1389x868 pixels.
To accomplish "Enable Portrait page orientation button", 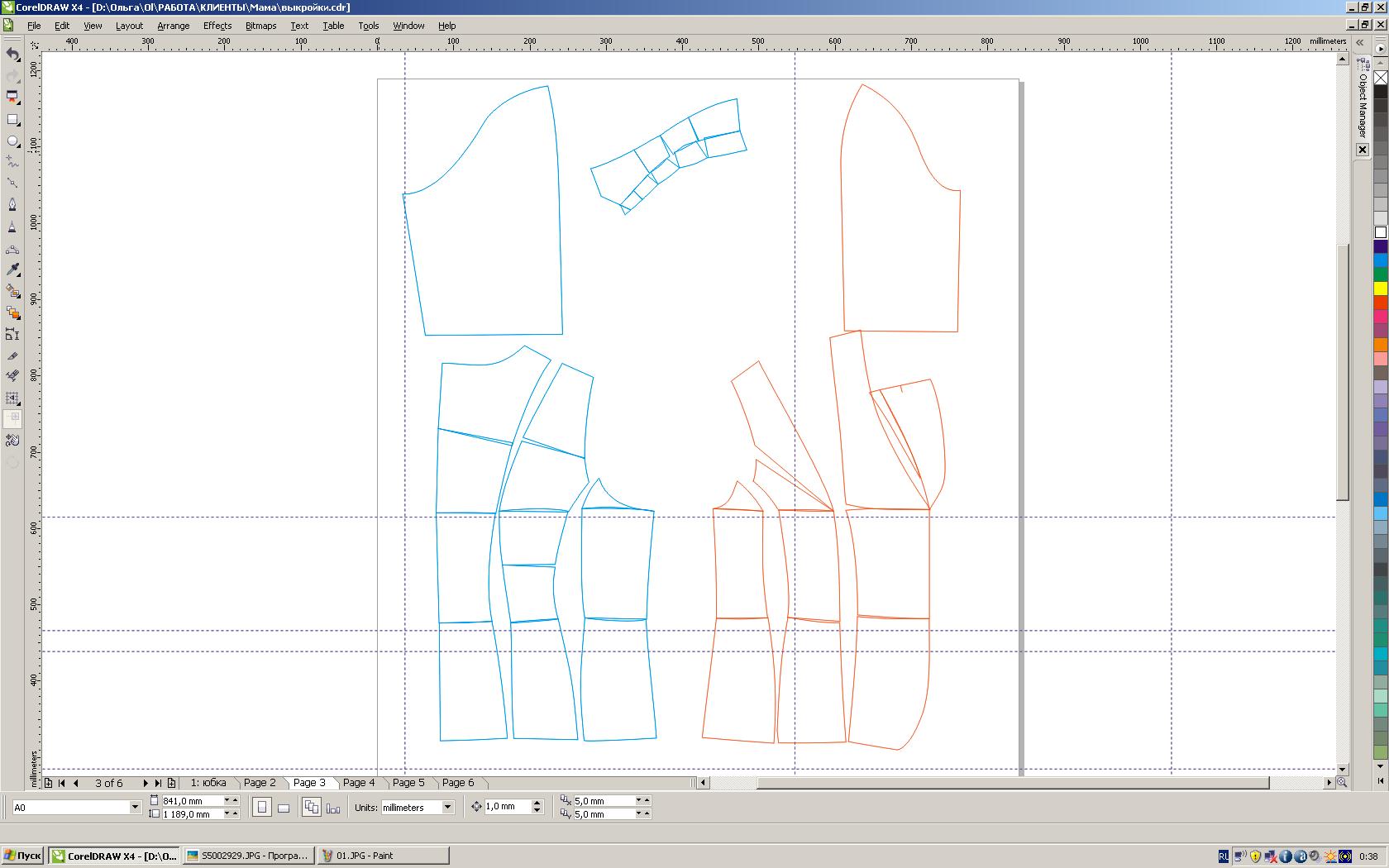I will [262, 808].
